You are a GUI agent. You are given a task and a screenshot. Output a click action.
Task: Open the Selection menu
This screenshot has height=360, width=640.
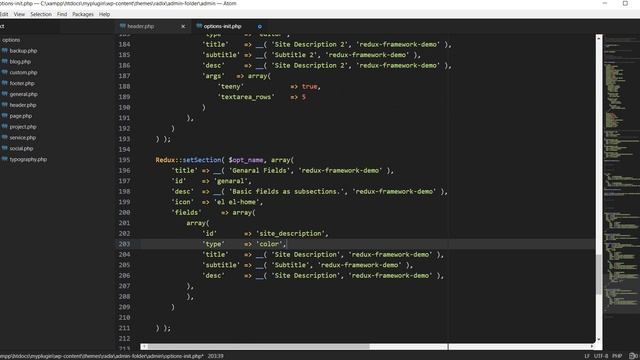click(x=41, y=14)
